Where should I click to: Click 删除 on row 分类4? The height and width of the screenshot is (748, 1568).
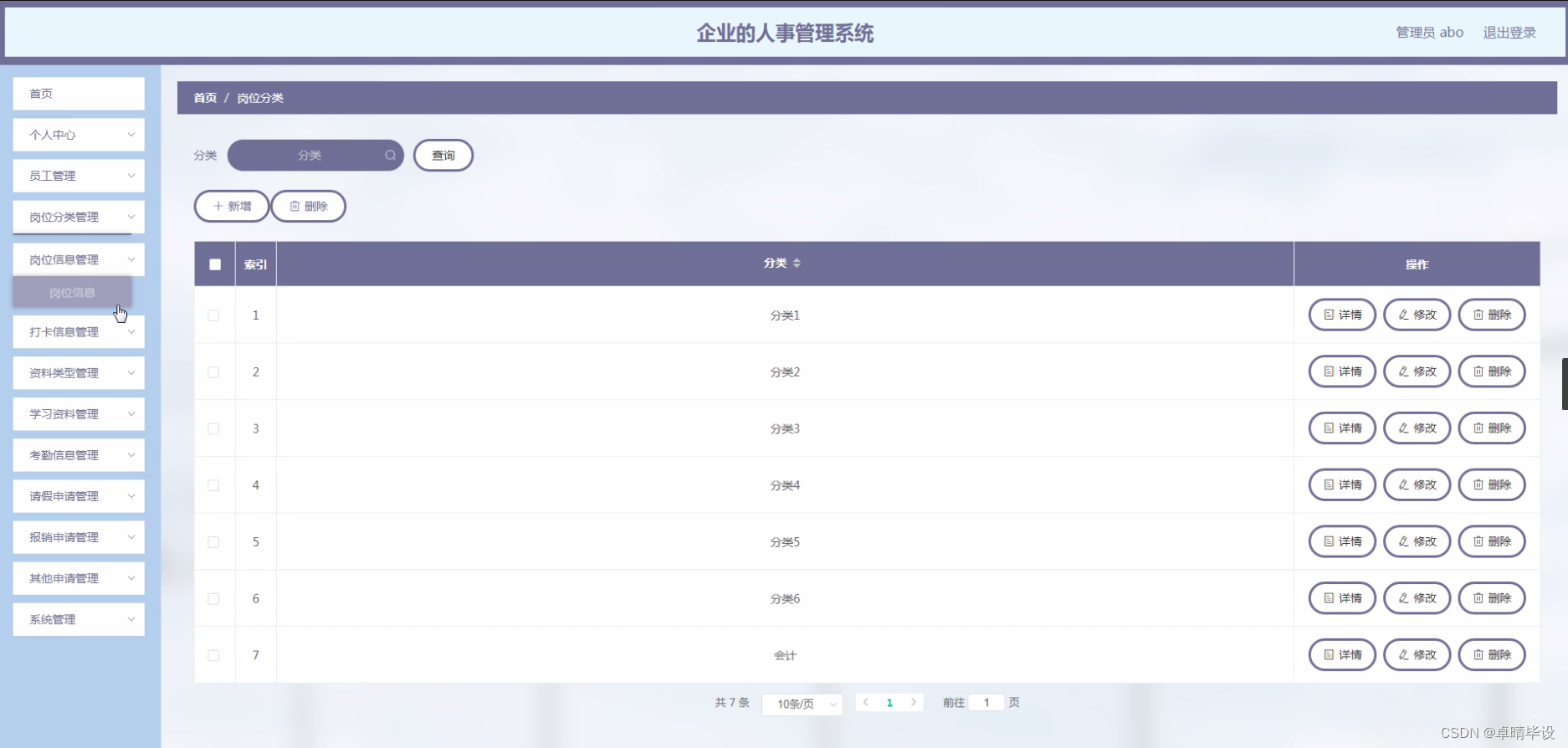(1492, 485)
